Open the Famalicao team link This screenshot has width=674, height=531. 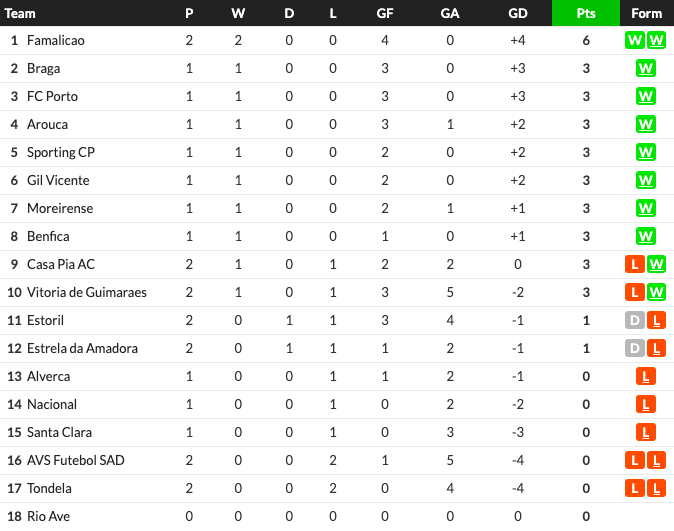[x=56, y=40]
